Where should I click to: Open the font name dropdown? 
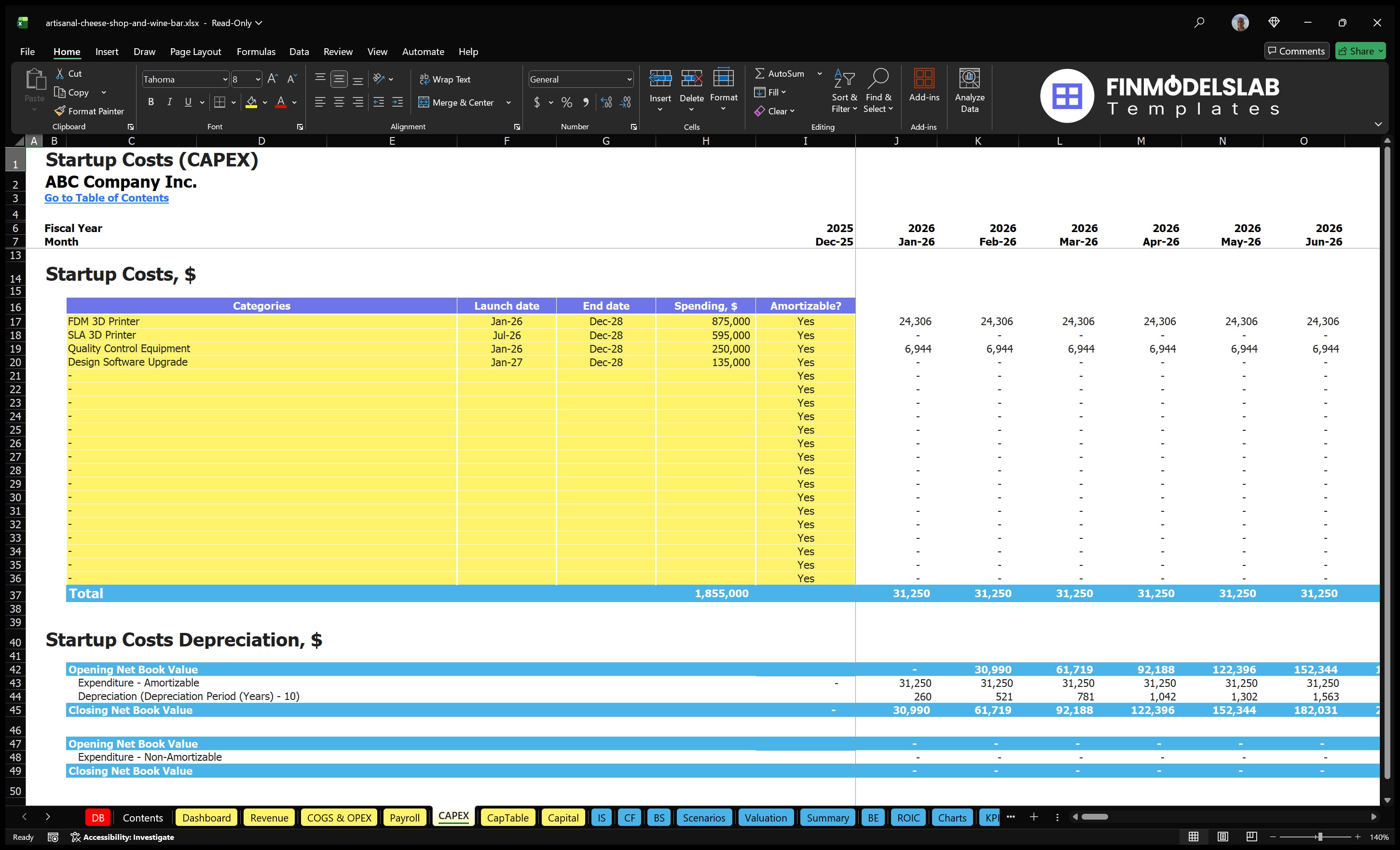coord(226,79)
